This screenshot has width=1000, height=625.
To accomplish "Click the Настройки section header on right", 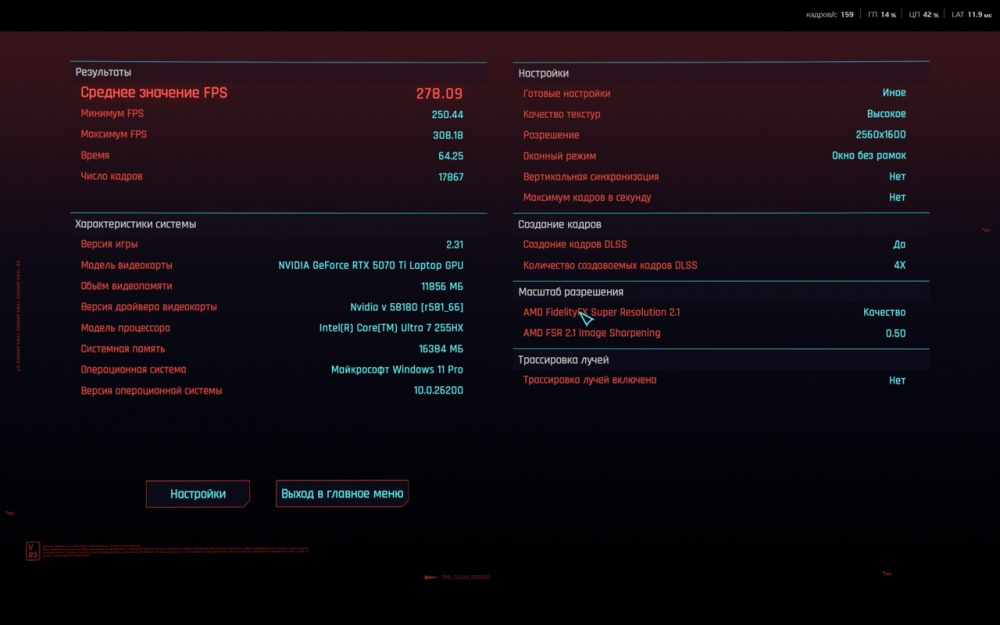I will 543,73.
